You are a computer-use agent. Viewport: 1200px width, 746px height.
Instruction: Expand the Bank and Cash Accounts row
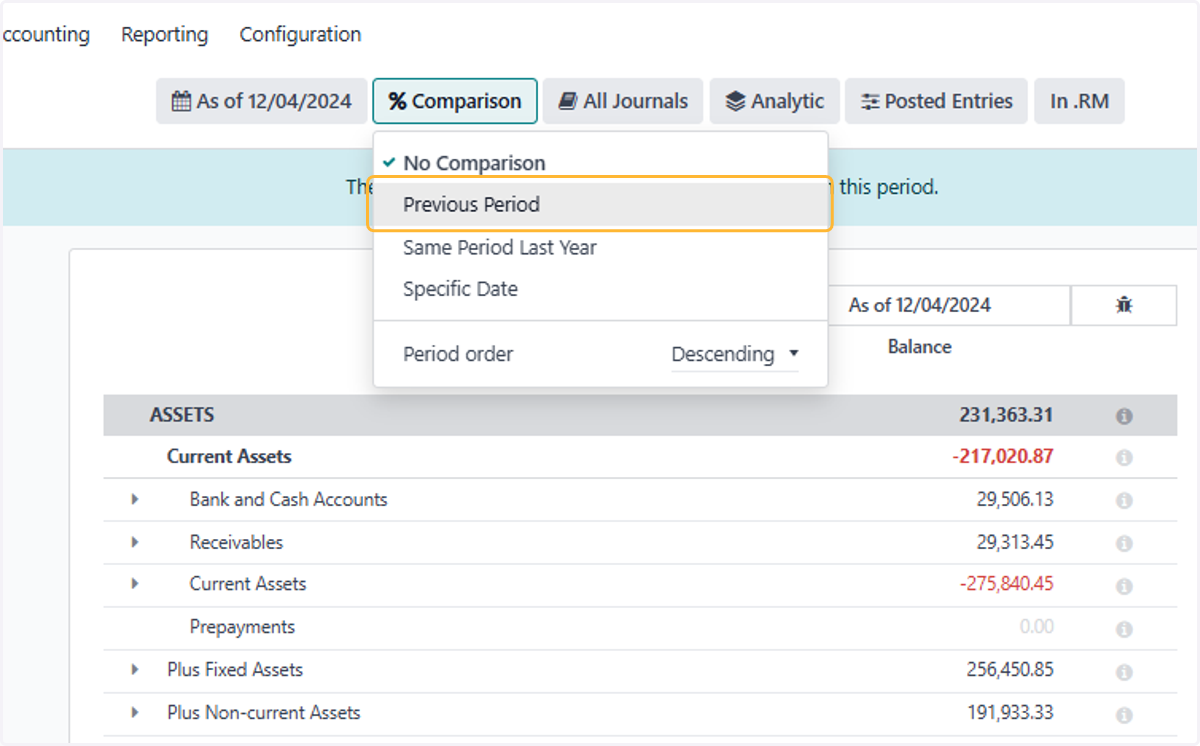[135, 499]
